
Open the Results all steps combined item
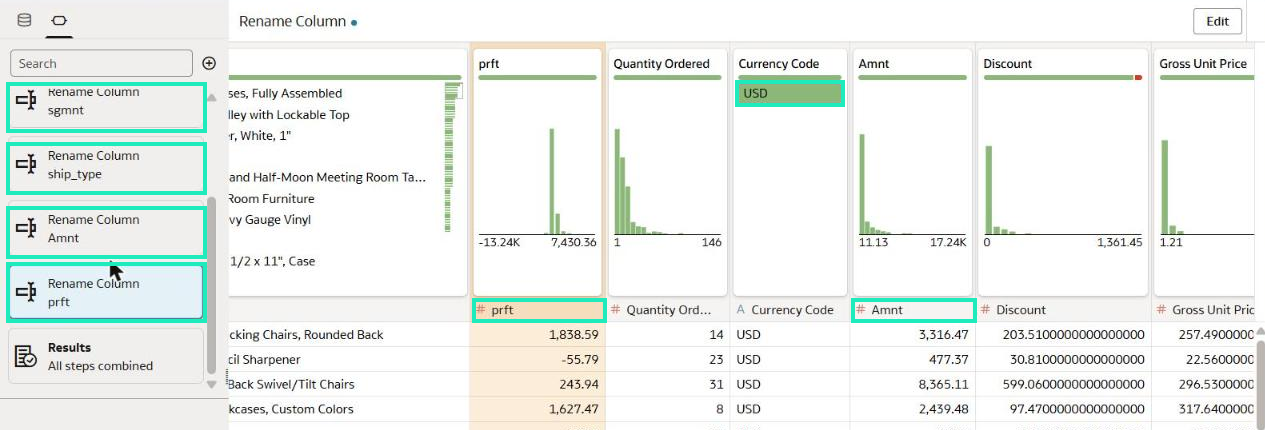[x=106, y=356]
